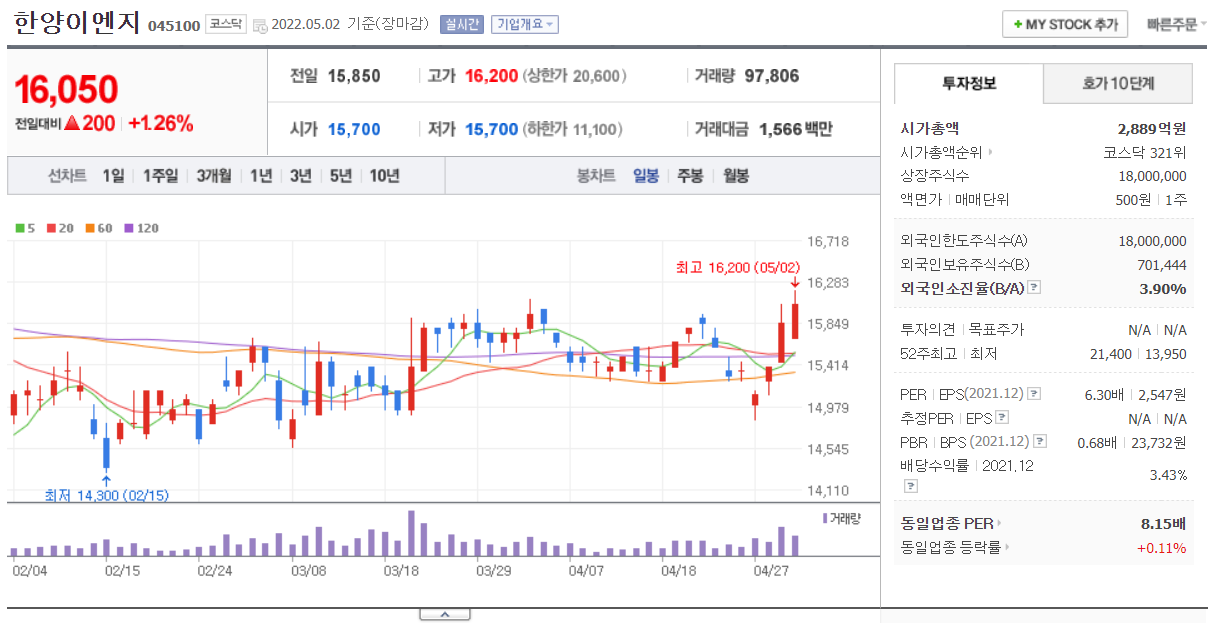
Task: Select the 주봉 weekly candle chart
Action: coord(690,176)
